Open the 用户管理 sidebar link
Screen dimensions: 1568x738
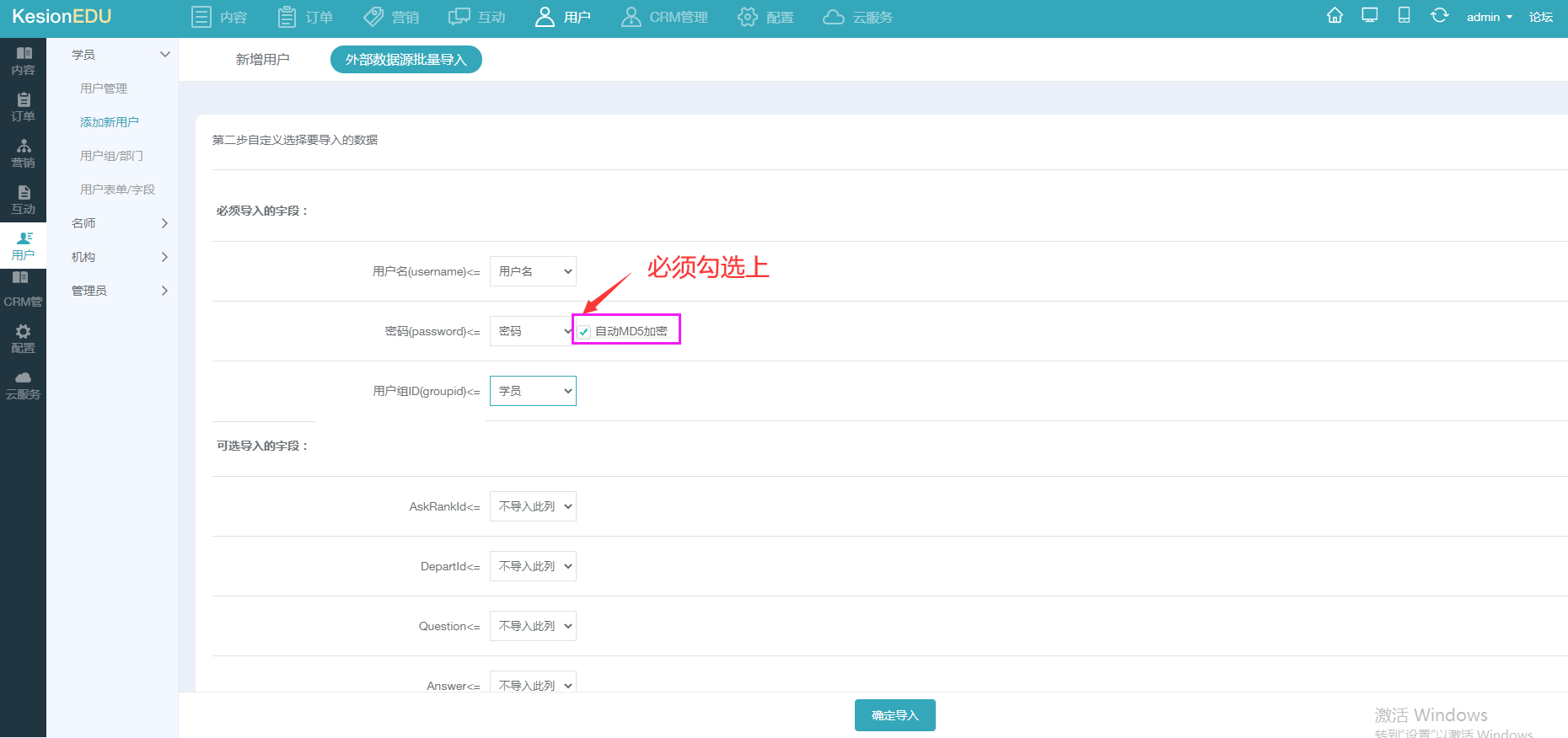tap(104, 88)
